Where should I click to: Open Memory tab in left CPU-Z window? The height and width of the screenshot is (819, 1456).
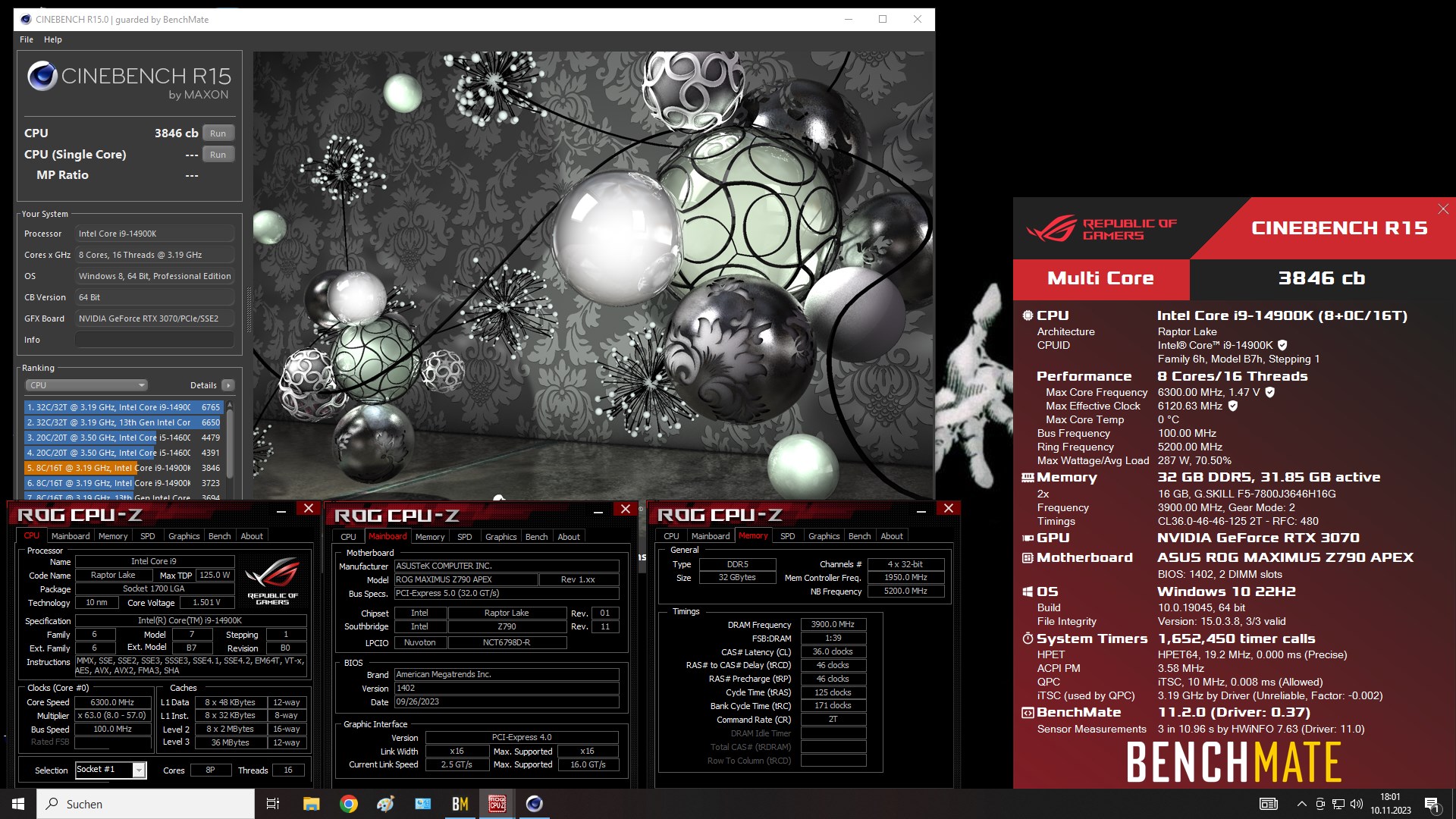click(x=113, y=536)
